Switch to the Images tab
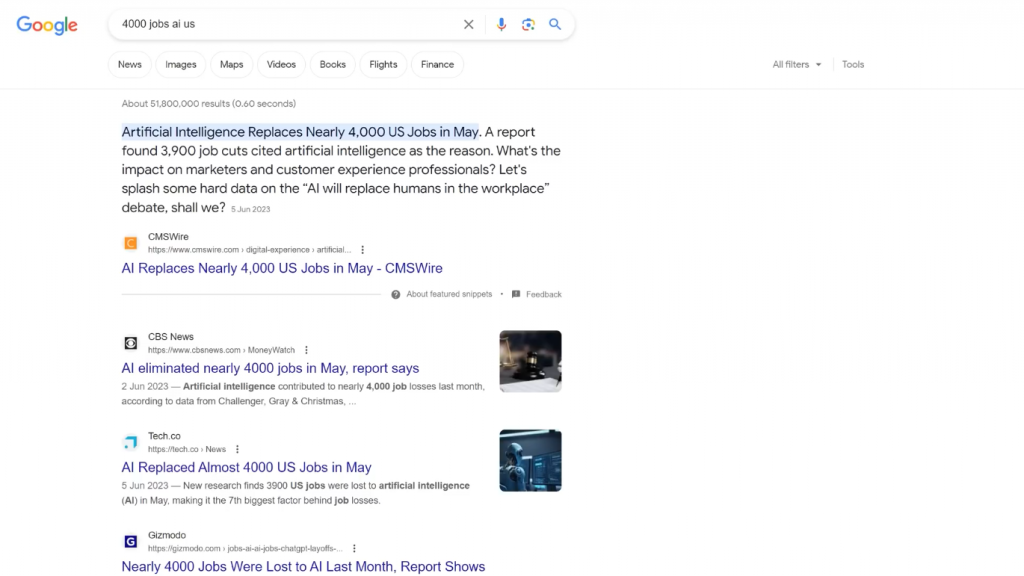This screenshot has width=1024, height=576. [181, 65]
